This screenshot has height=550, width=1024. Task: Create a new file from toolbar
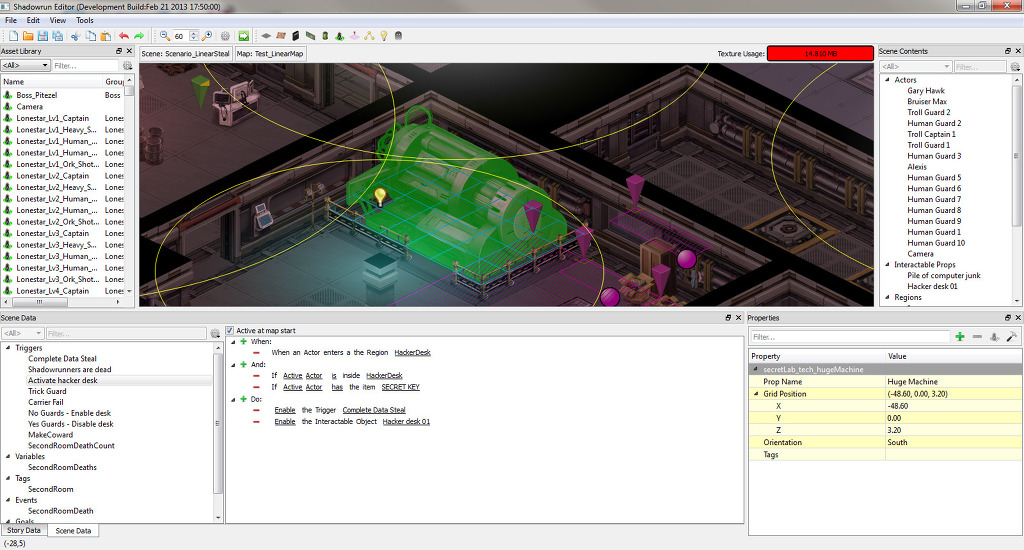coord(13,36)
